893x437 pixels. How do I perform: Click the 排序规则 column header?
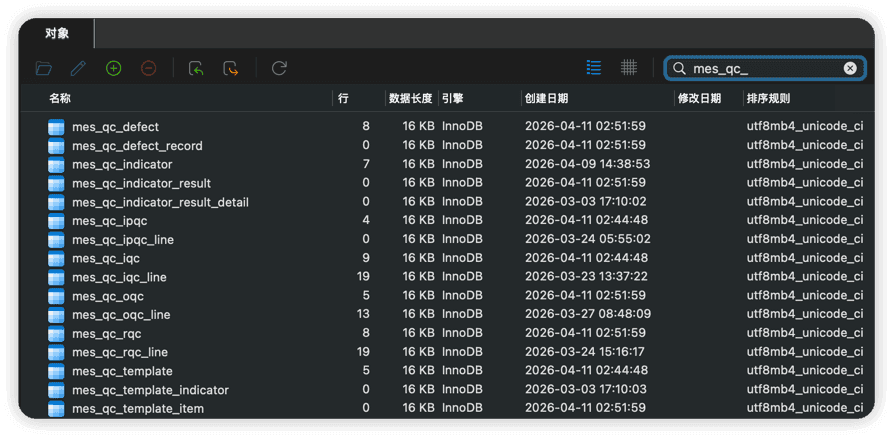[x=768, y=98]
